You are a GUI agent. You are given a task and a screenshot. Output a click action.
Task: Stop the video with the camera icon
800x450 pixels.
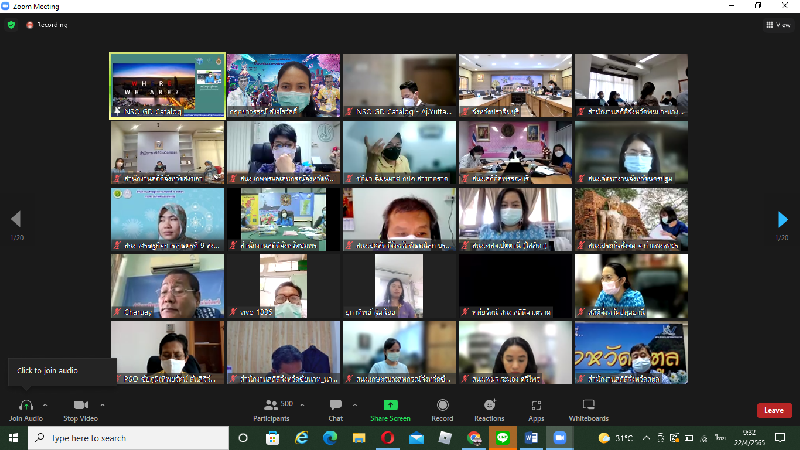pyautogui.click(x=80, y=405)
